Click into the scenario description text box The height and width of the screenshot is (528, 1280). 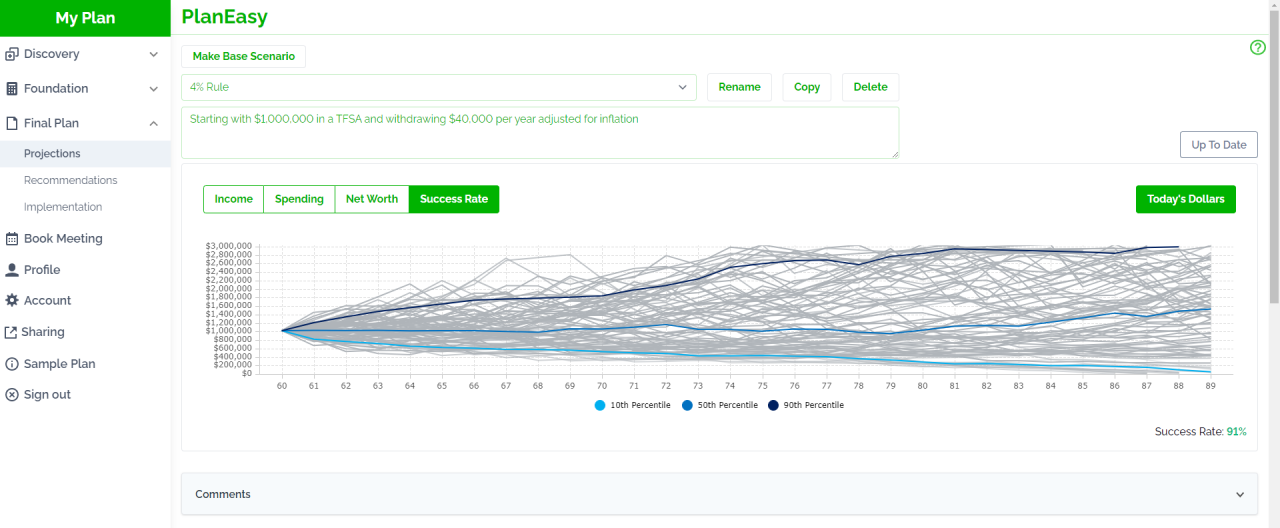pyautogui.click(x=539, y=133)
